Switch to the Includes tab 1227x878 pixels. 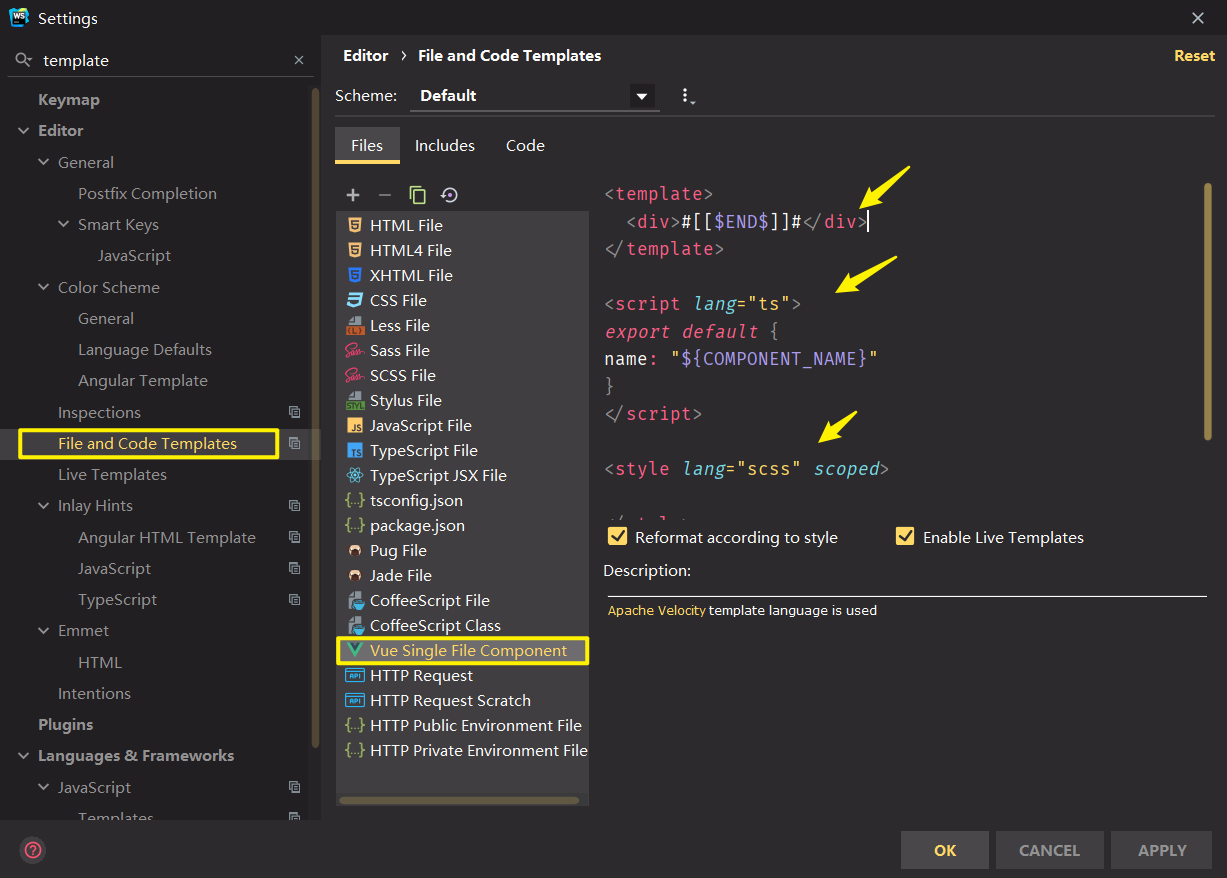[445, 145]
